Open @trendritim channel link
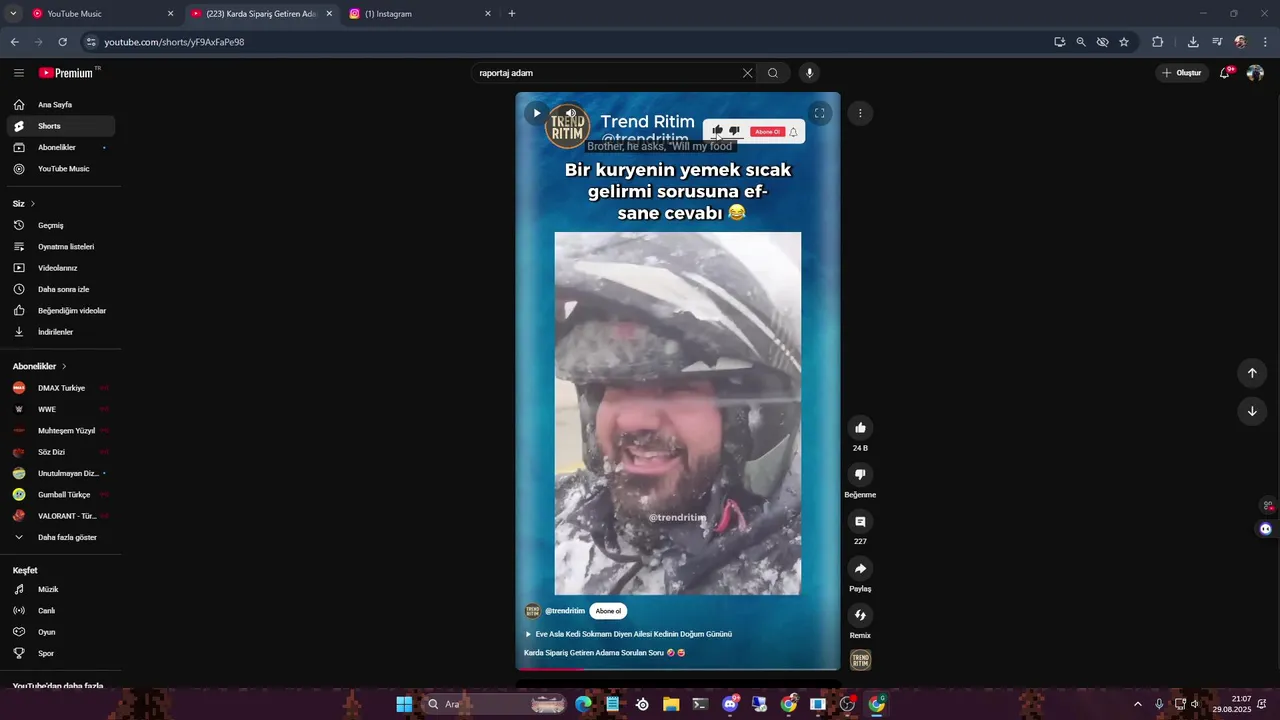 565,611
